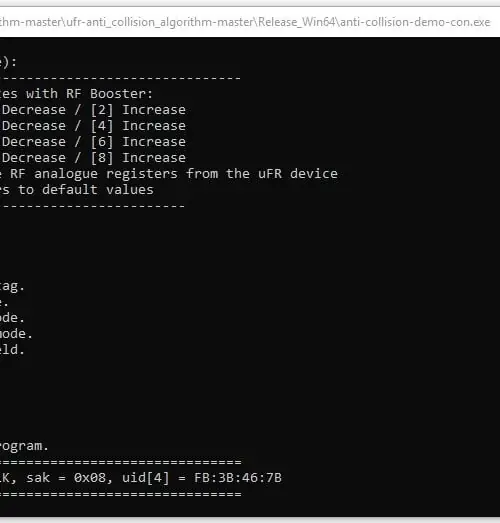Click Decrease on the [6] Increase row
This screenshot has height=523, width=500.
[34, 142]
